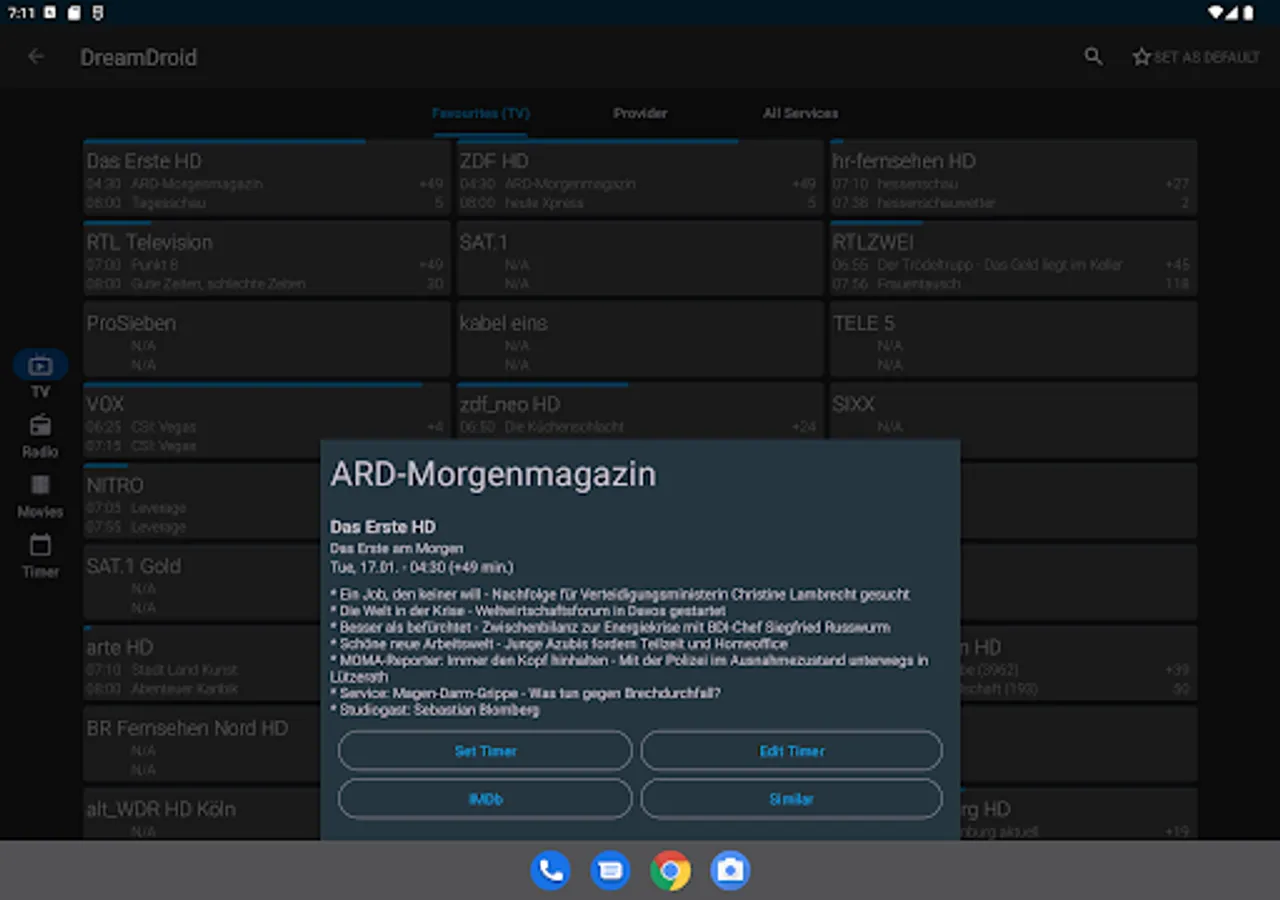Image resolution: width=1280 pixels, height=900 pixels.
Task: Open the Timer section in the sidebar
Action: (x=40, y=556)
